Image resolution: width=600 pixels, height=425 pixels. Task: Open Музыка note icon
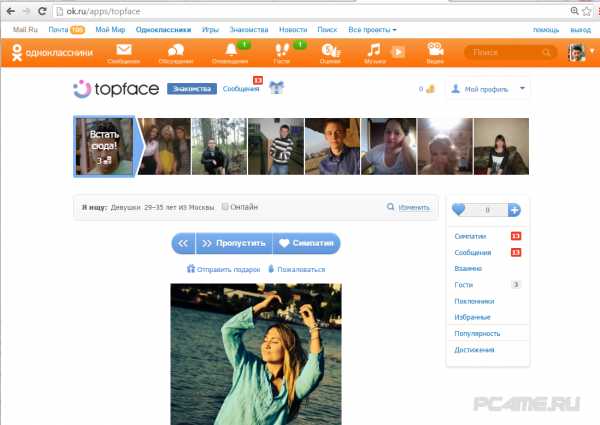pos(373,52)
